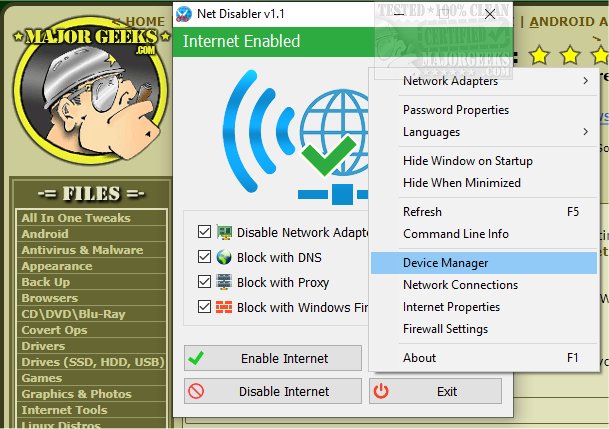This screenshot has height=429, width=609.
Task: Open the HOME link on MajorGeeks page
Action: (x=145, y=21)
